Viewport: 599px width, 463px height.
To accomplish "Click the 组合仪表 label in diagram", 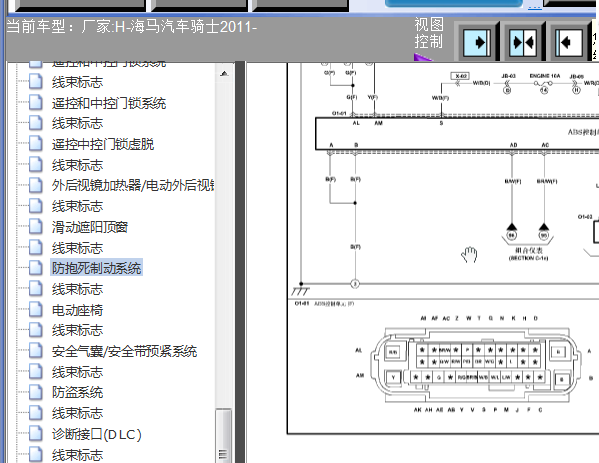I will (529, 251).
